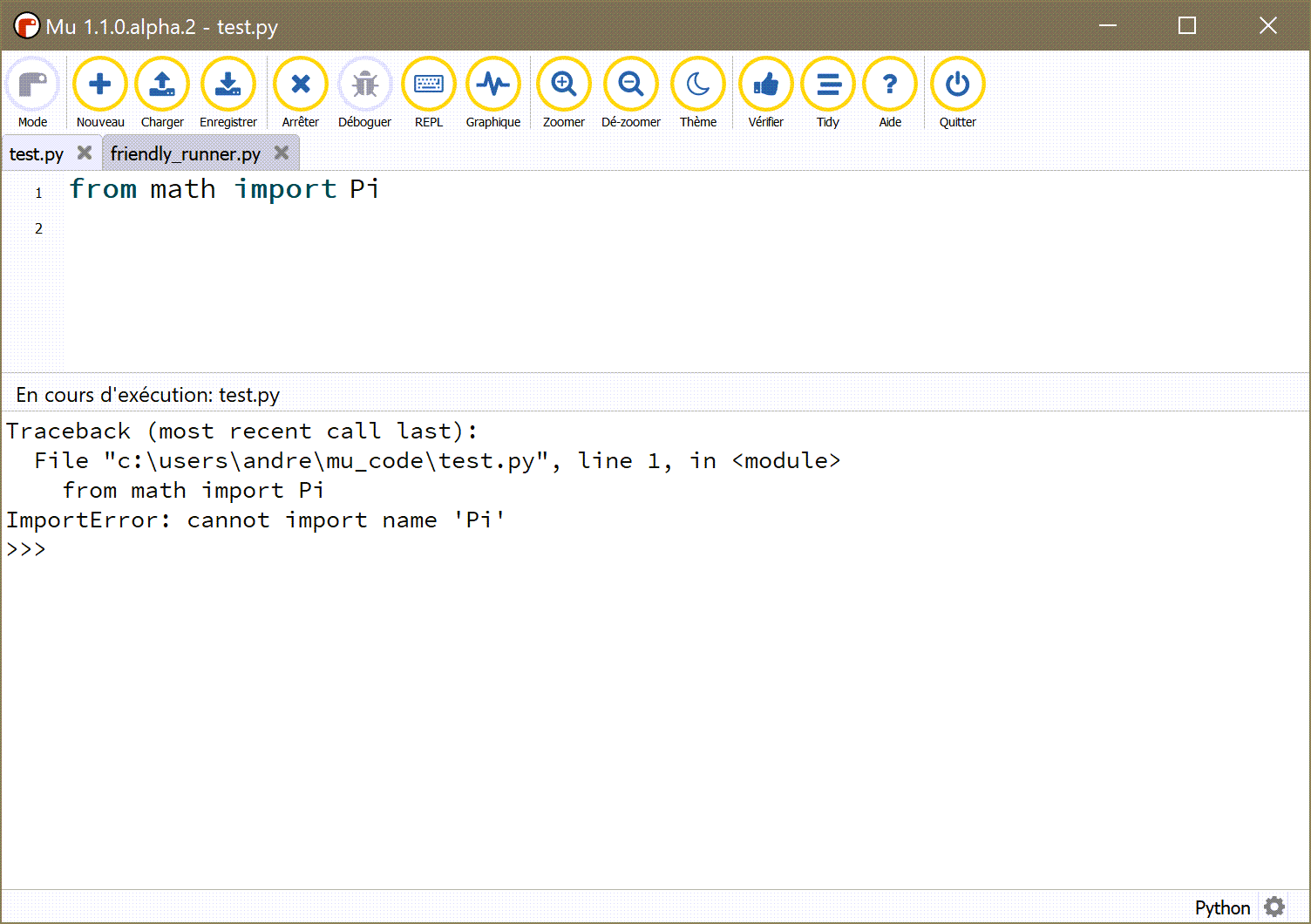Create a new file with Nouveau
This screenshot has height=924, width=1311.
tap(100, 93)
